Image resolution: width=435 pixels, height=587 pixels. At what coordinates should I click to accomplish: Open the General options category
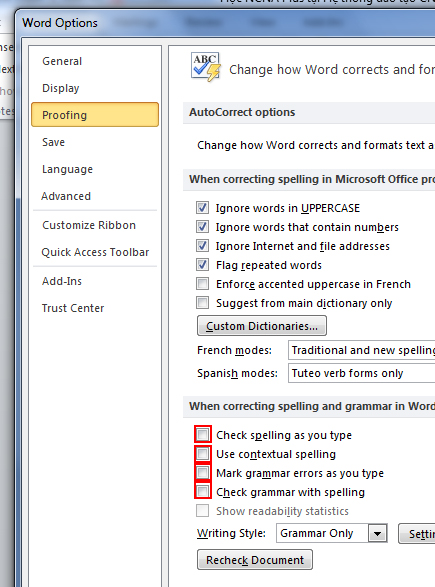point(62,61)
